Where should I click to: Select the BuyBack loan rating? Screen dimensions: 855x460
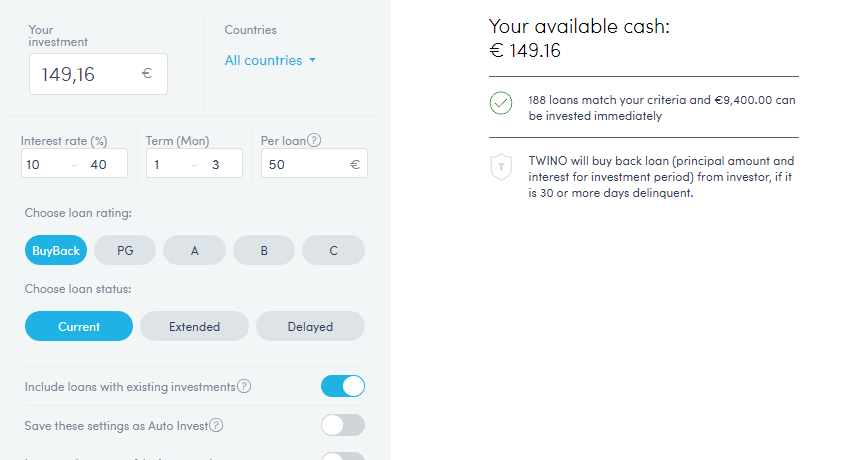(56, 251)
